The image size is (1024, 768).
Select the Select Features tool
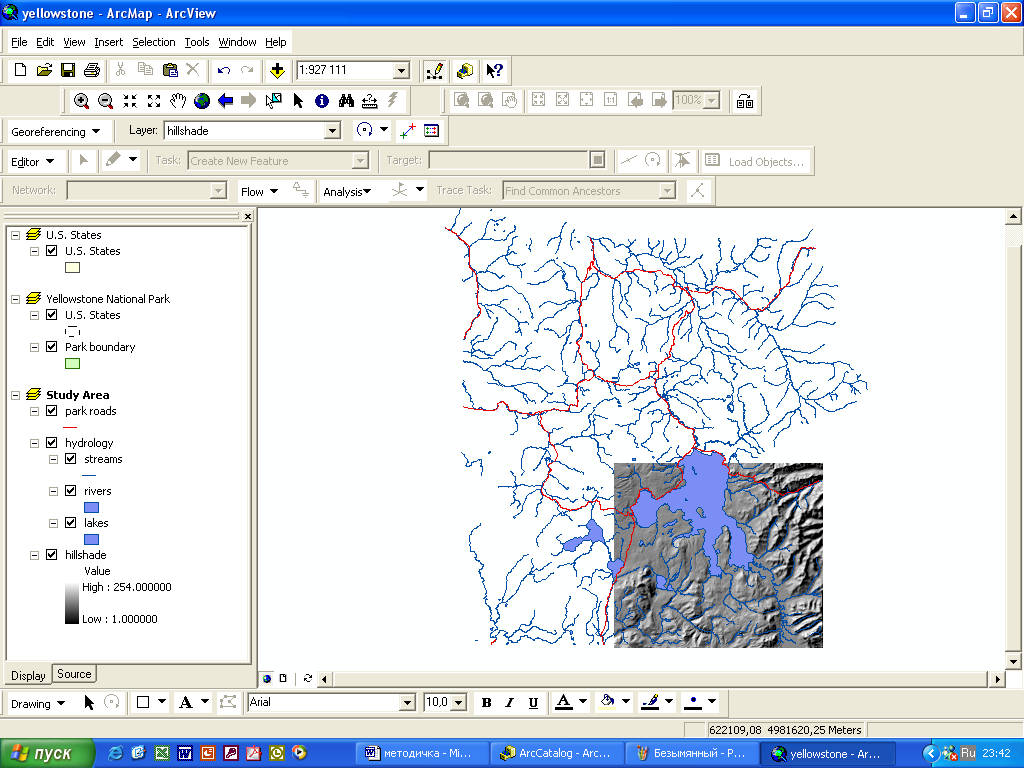(274, 101)
